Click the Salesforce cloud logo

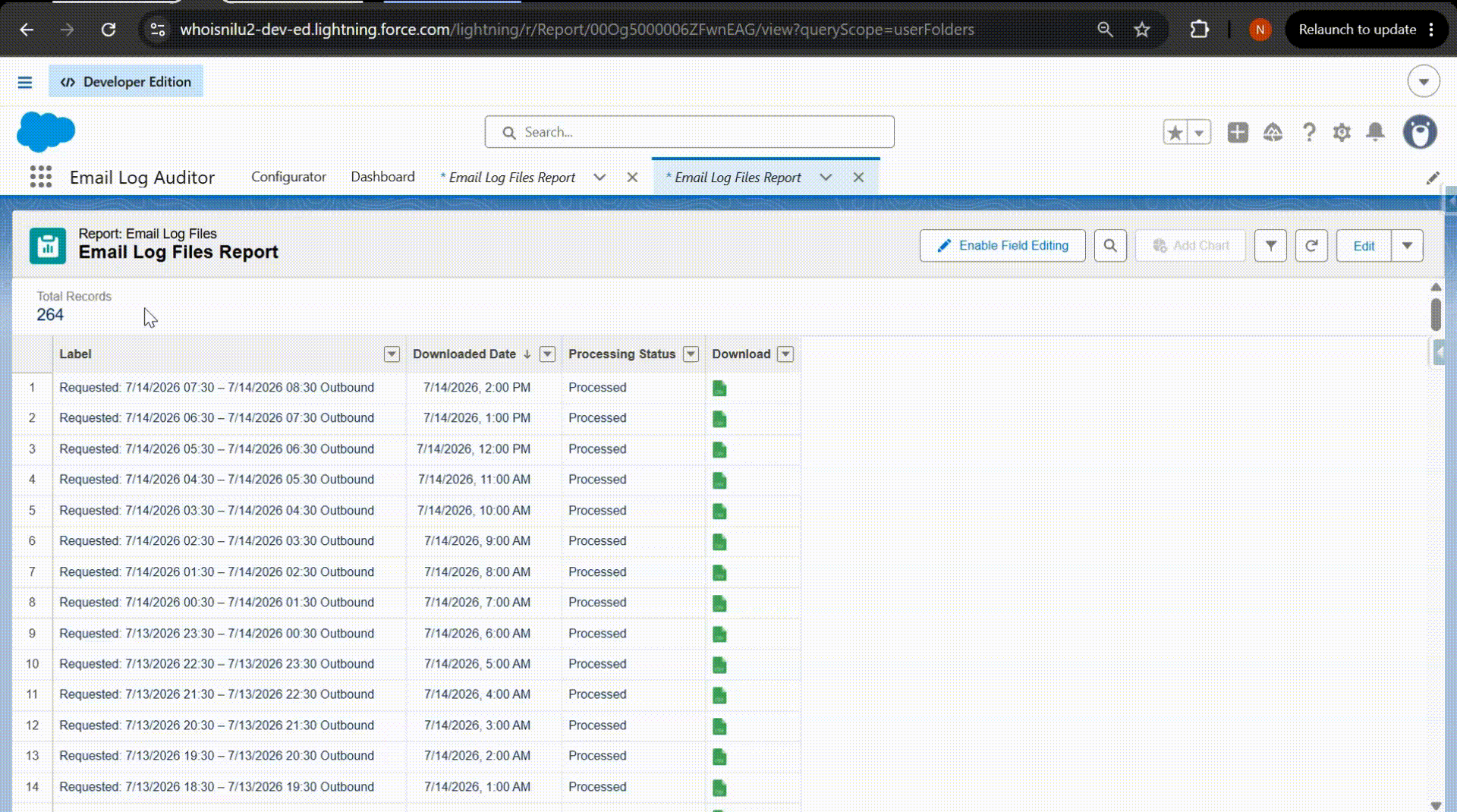[x=46, y=131]
